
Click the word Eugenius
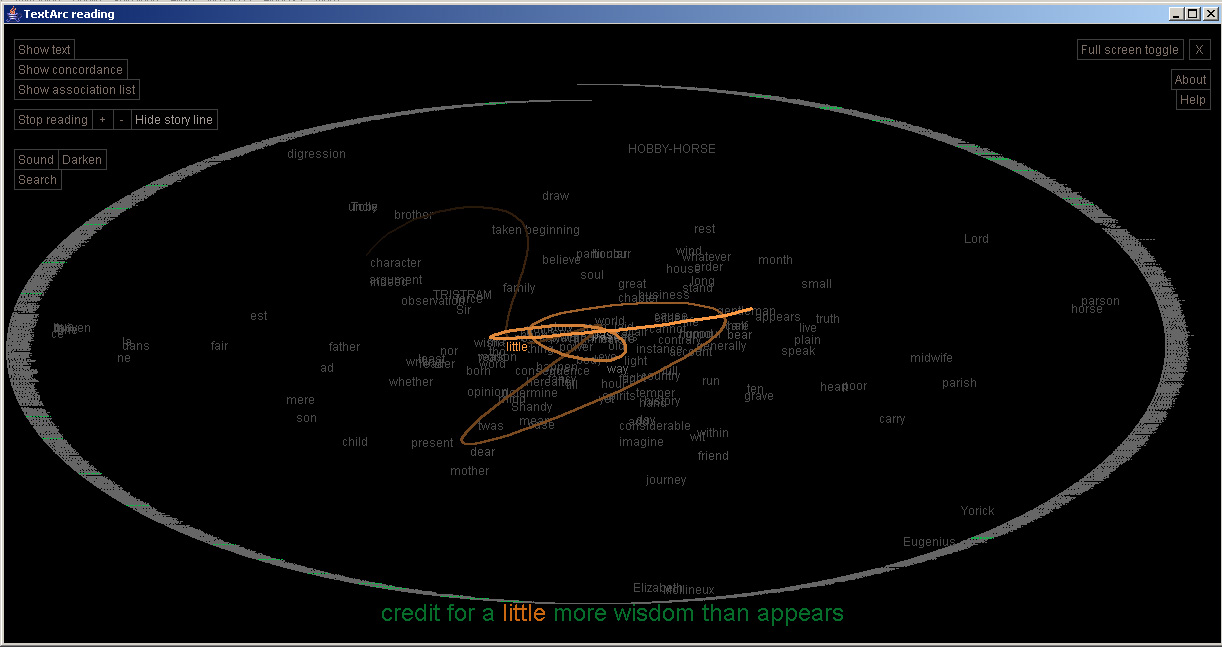point(929,542)
